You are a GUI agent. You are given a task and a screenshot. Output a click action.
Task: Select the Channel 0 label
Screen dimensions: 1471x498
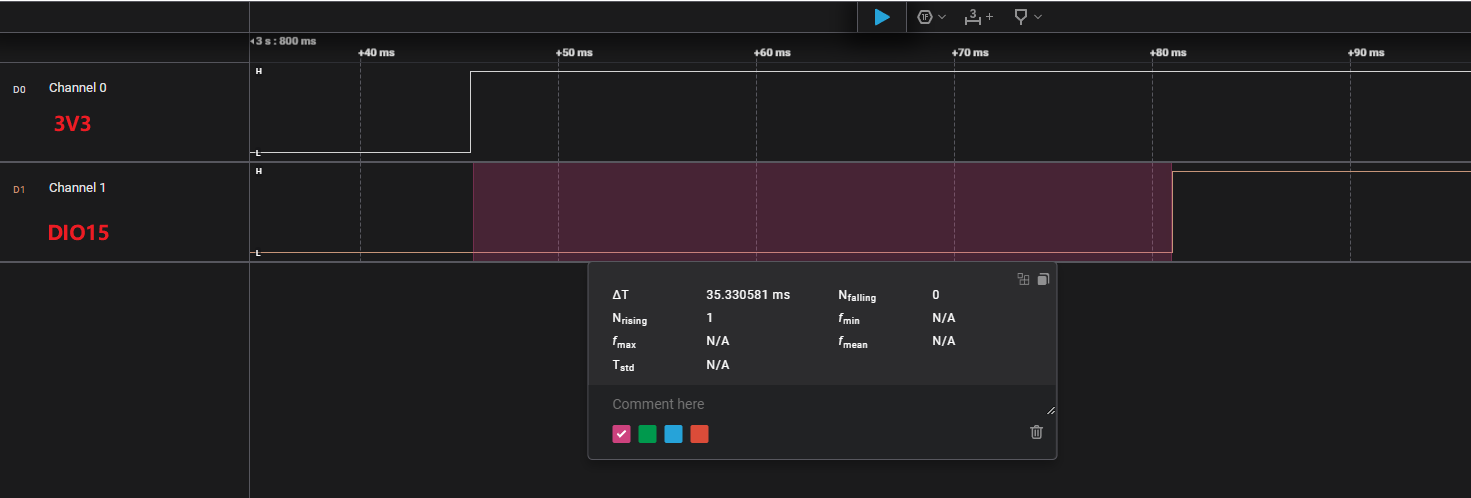click(x=78, y=88)
